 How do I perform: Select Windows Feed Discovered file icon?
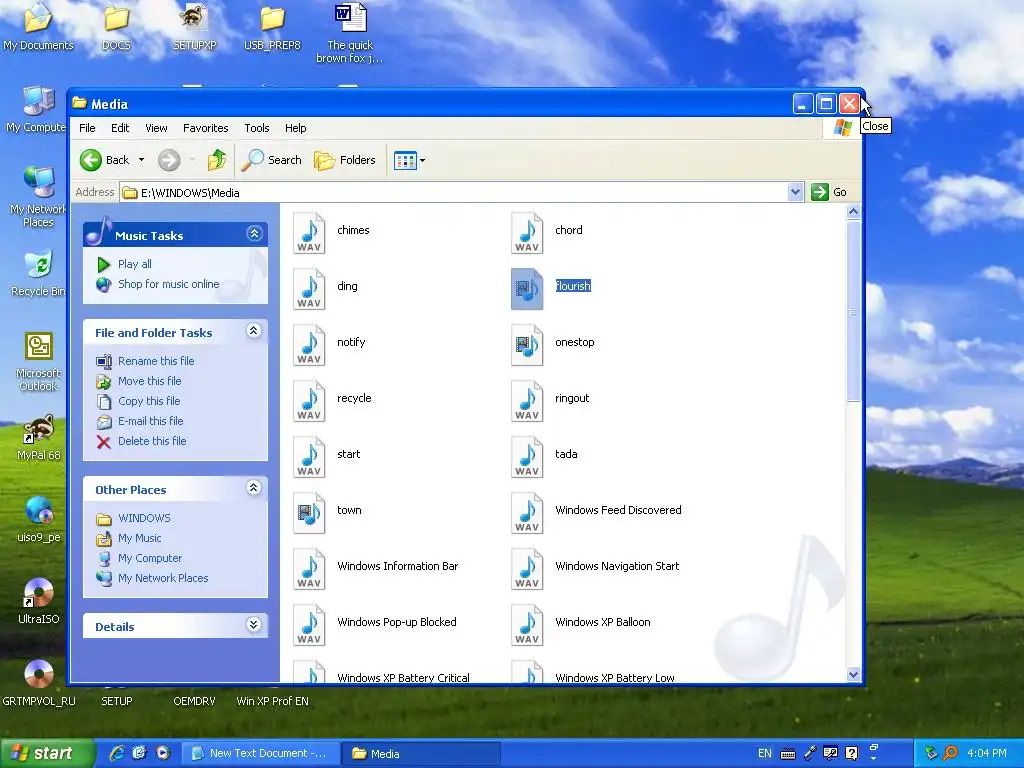coord(527,513)
